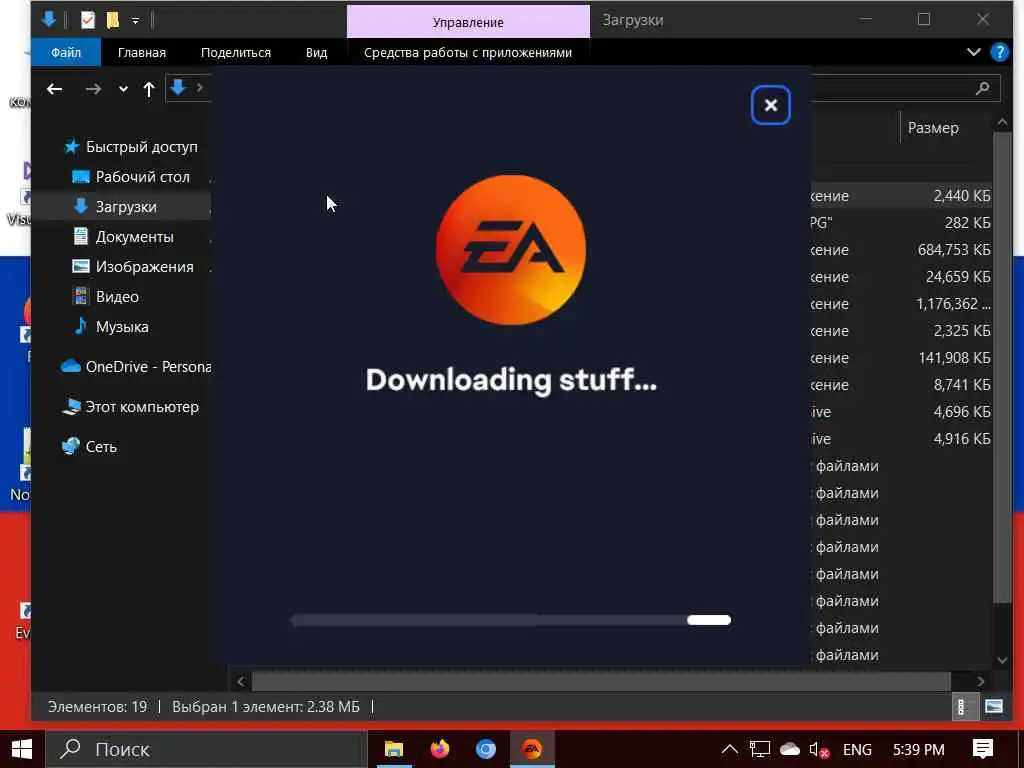Screen dimensions: 1024x768
Task: Open Explorer help question mark
Action: (x=999, y=52)
